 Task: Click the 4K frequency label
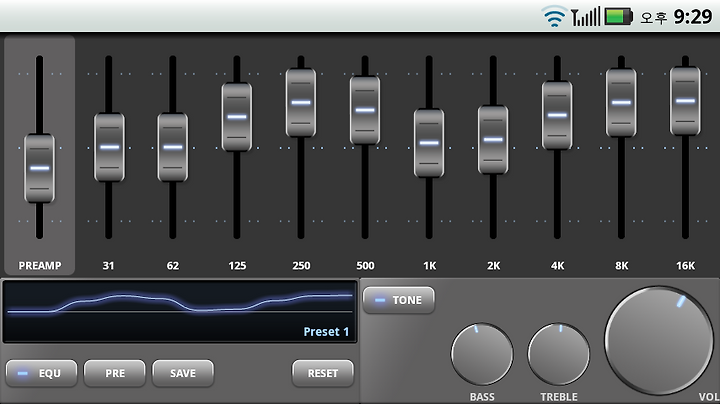coord(557,266)
